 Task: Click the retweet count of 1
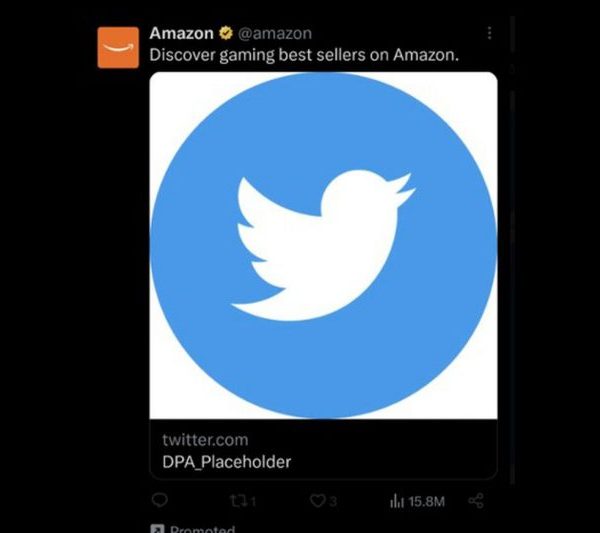[254, 501]
